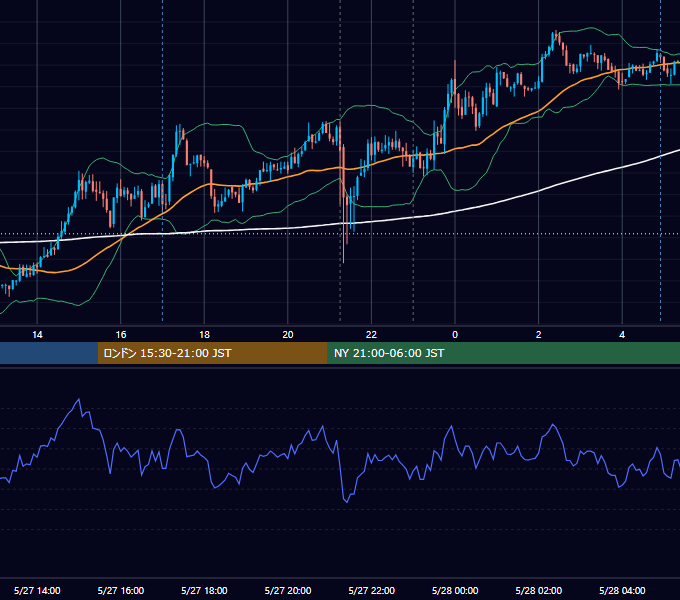Click the NY 21:00-06:00 JST session bar
This screenshot has height=600, width=680.
pos(503,353)
